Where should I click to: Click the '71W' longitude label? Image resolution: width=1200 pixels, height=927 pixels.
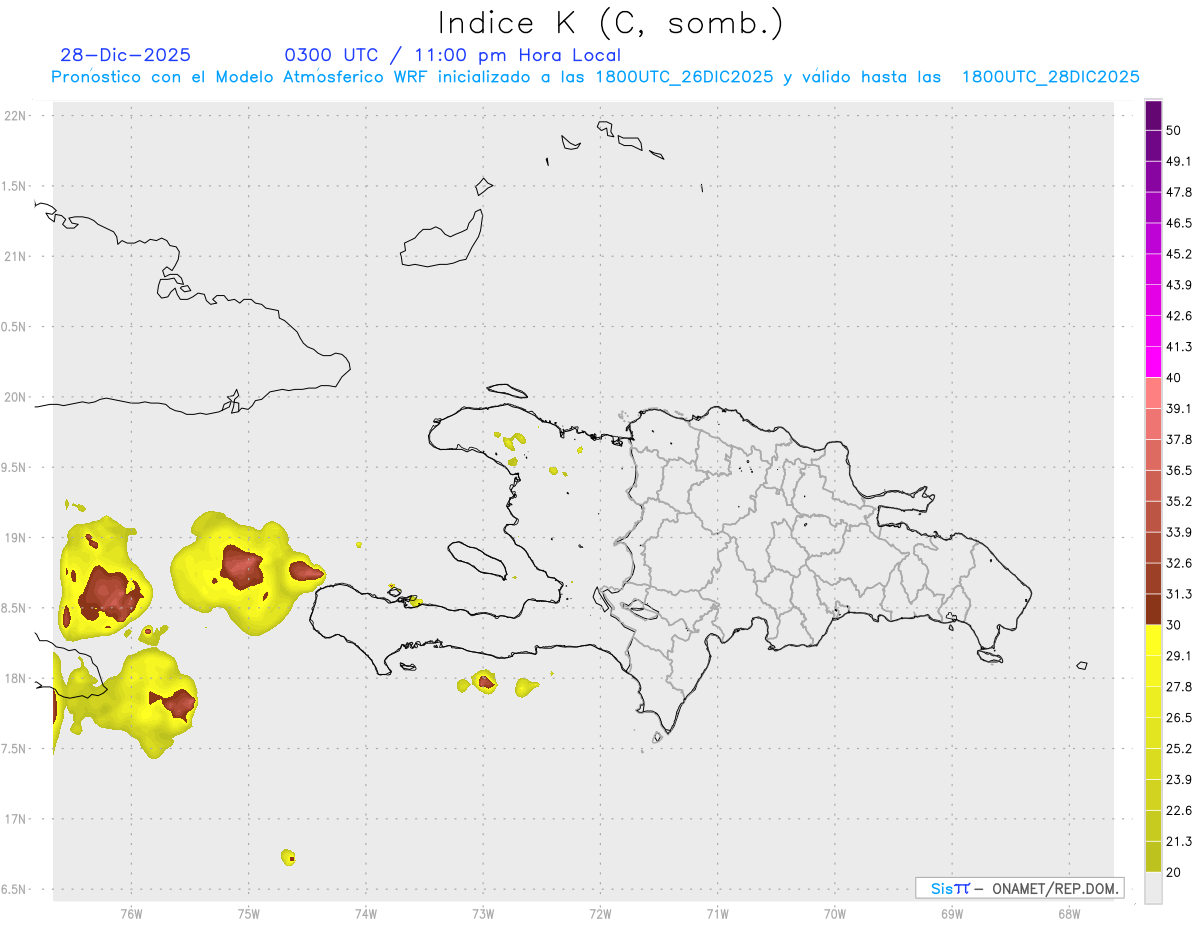pyautogui.click(x=717, y=915)
